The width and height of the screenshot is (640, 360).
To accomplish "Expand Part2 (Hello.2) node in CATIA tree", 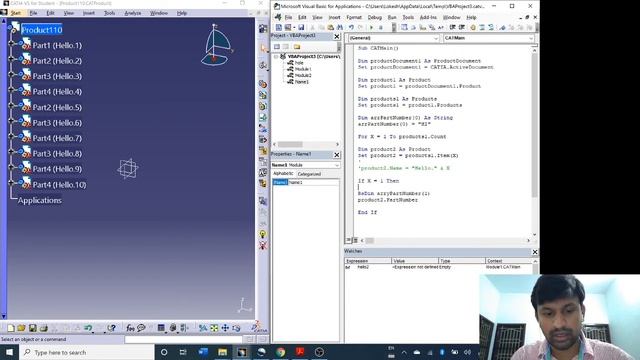I will [11, 59].
